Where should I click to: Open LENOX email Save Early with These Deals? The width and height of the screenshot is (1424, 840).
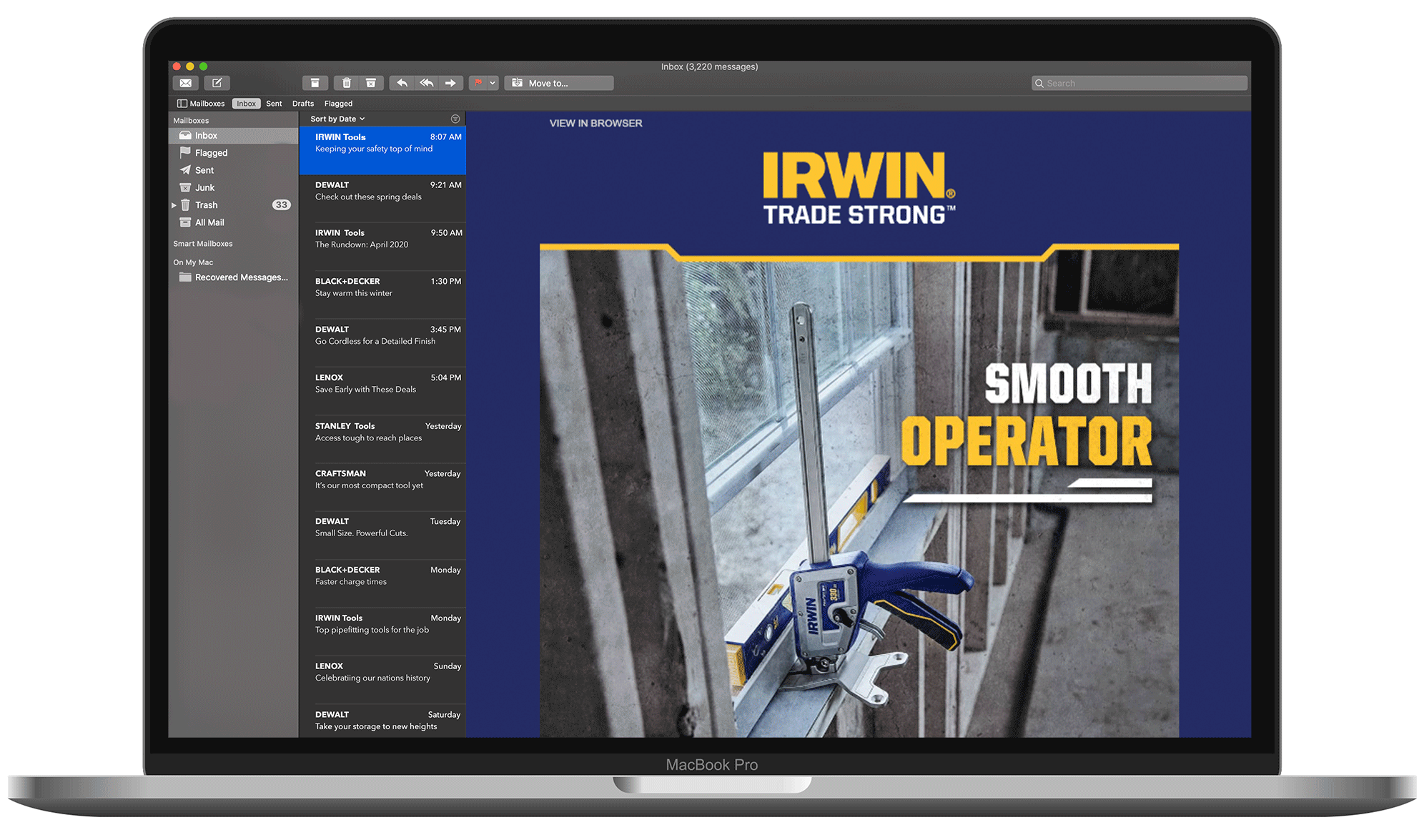point(382,391)
